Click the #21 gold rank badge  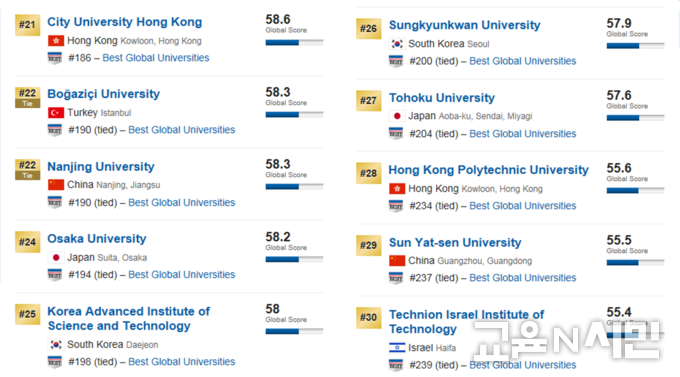[27, 25]
